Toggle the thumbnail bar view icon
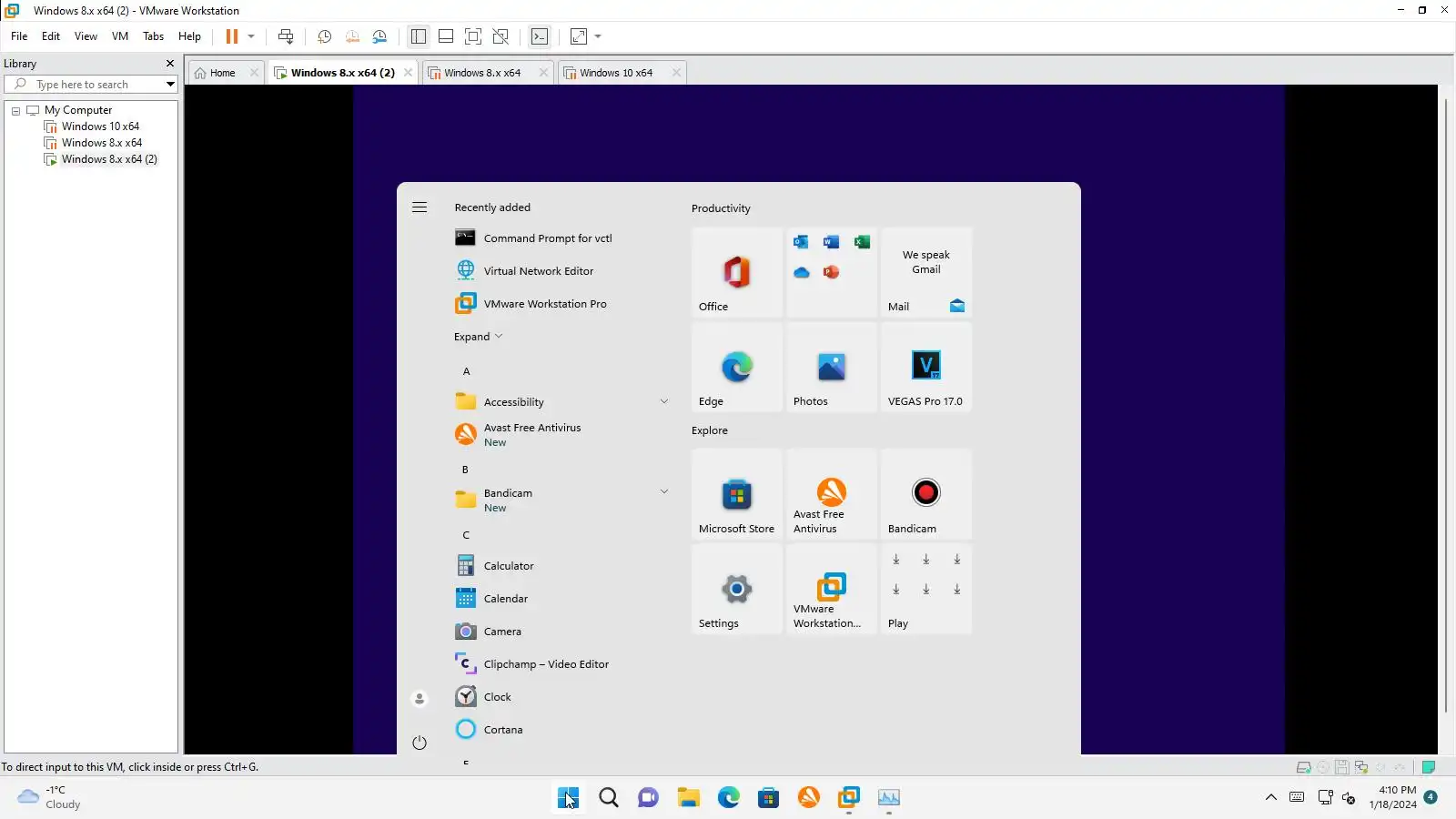The height and width of the screenshot is (819, 1456). 446,36
